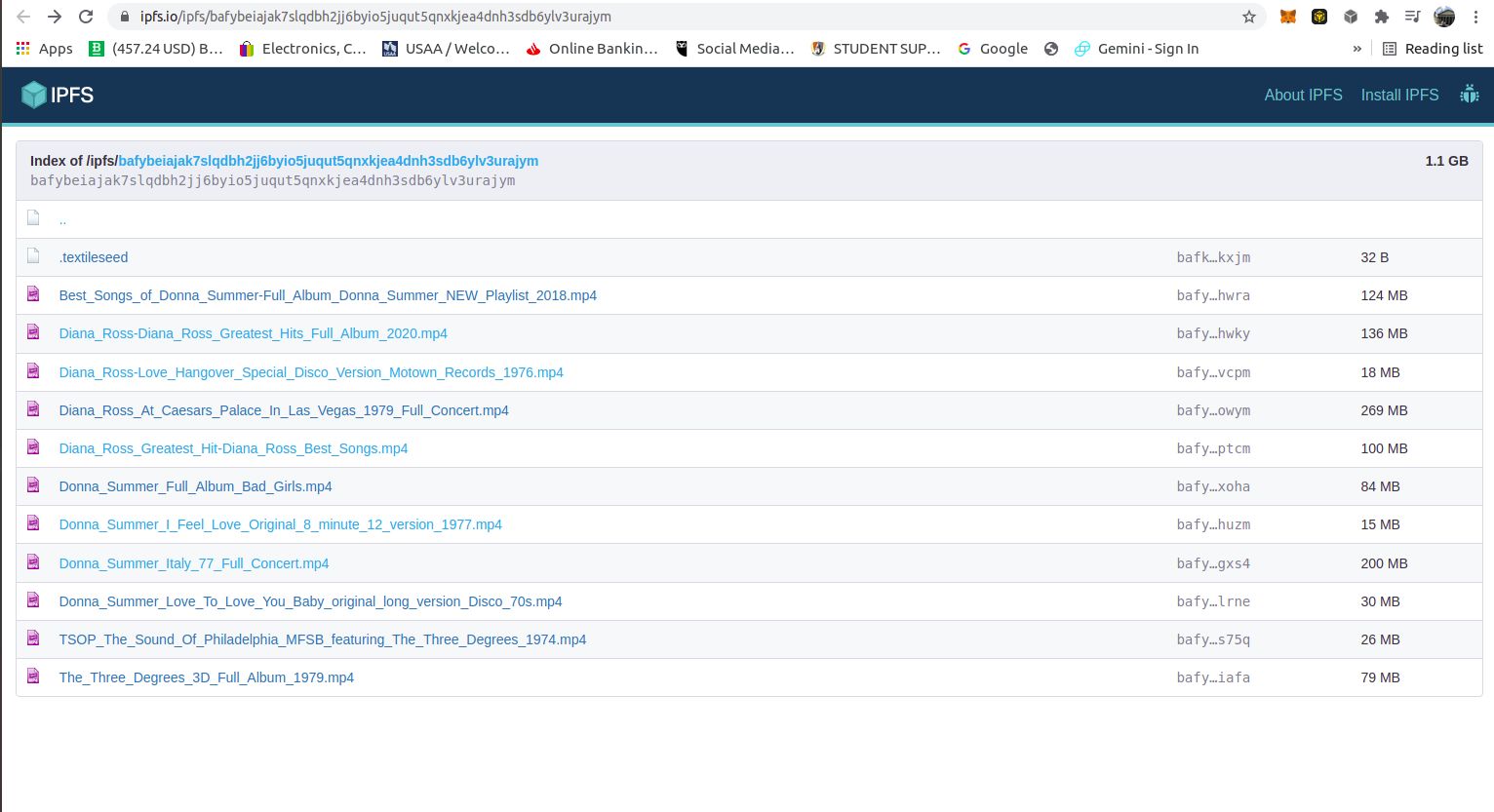Click the browser forward arrow

[55, 17]
